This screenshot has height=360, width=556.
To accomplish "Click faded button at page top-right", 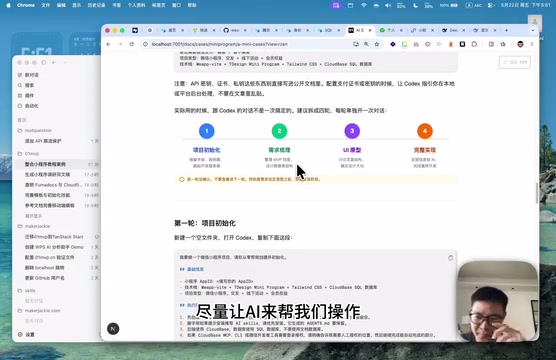I will tap(515, 62).
